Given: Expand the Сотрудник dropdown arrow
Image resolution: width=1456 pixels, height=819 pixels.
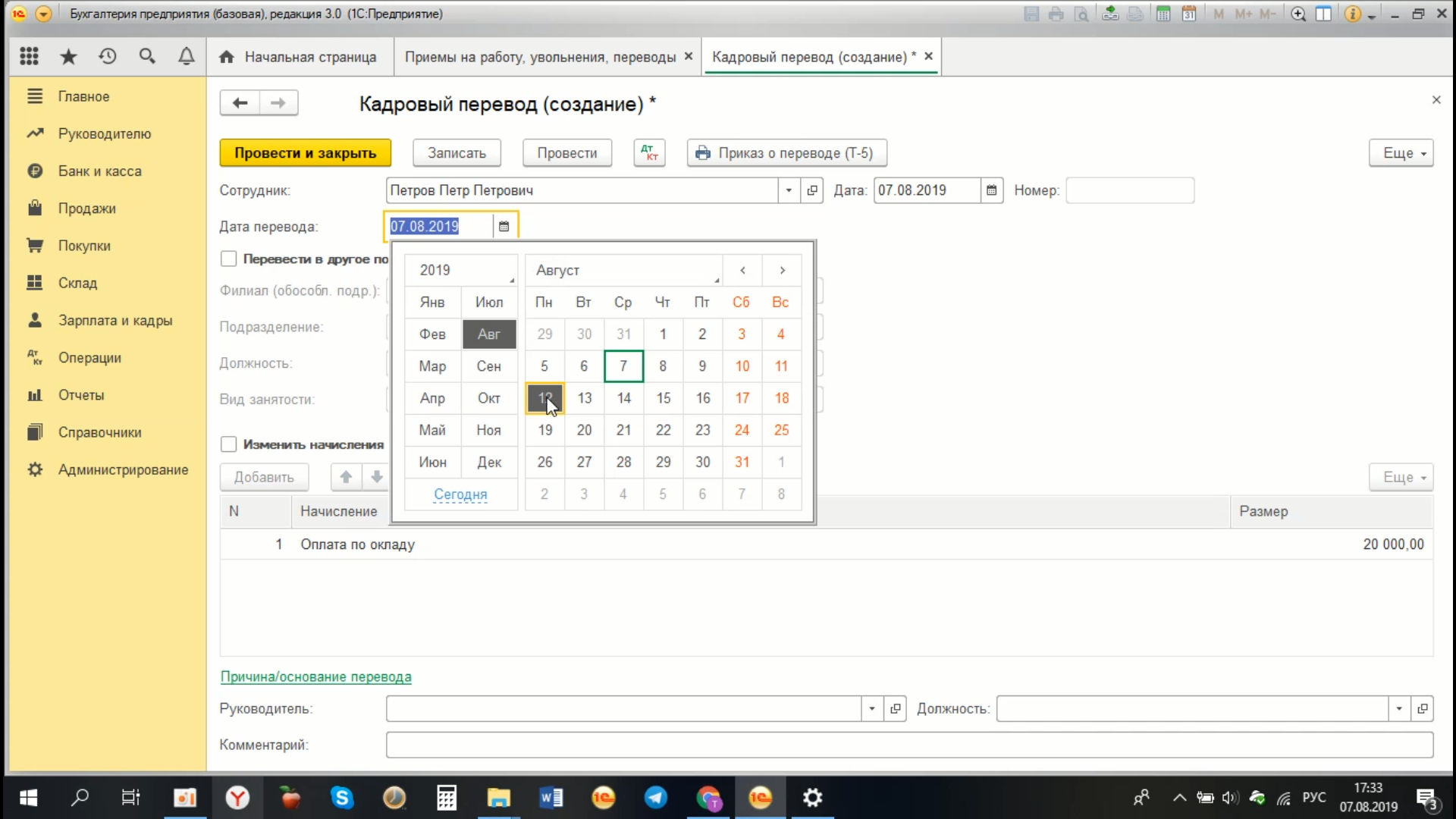Looking at the screenshot, I should (x=789, y=190).
